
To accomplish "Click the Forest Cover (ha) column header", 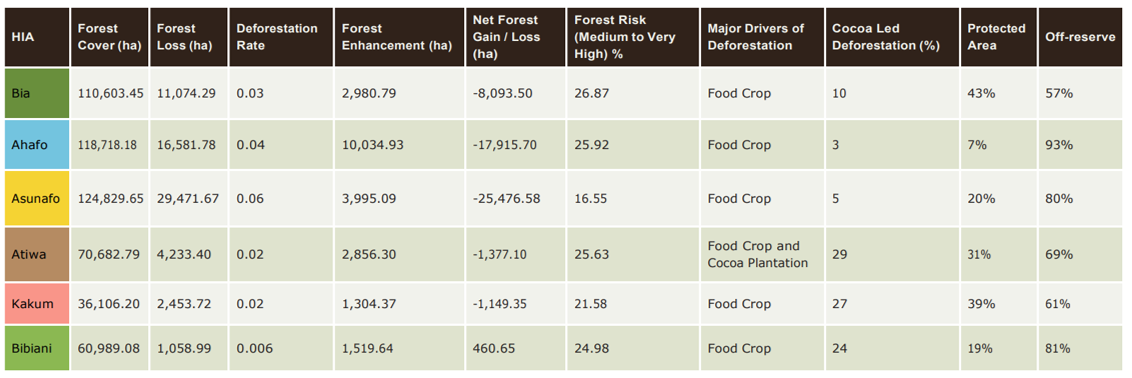I will tap(109, 37).
